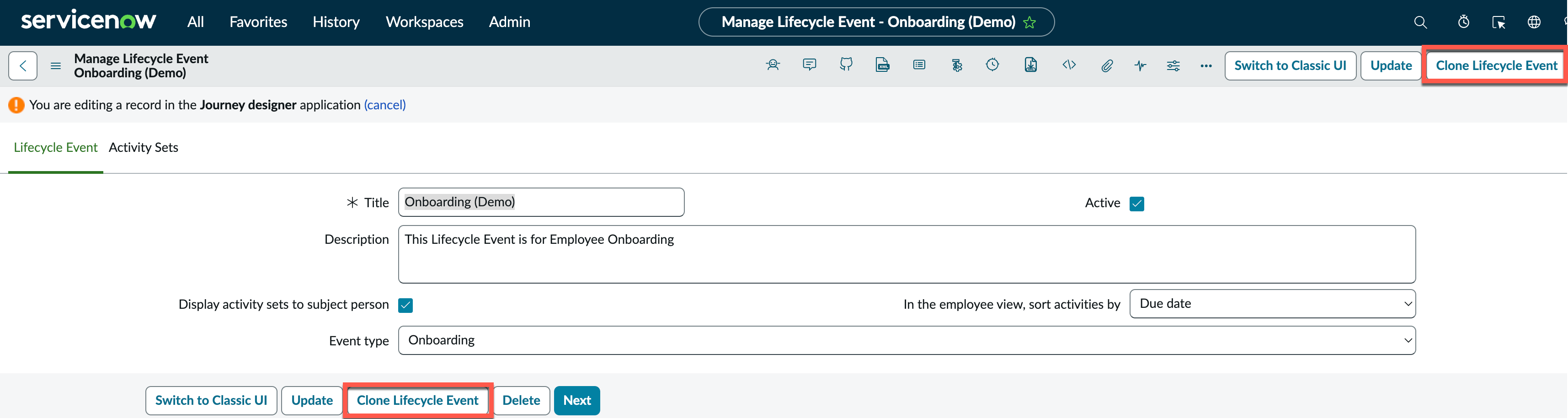Click the Delete button
Image resolution: width=1568 pixels, height=419 pixels.
[x=521, y=400]
